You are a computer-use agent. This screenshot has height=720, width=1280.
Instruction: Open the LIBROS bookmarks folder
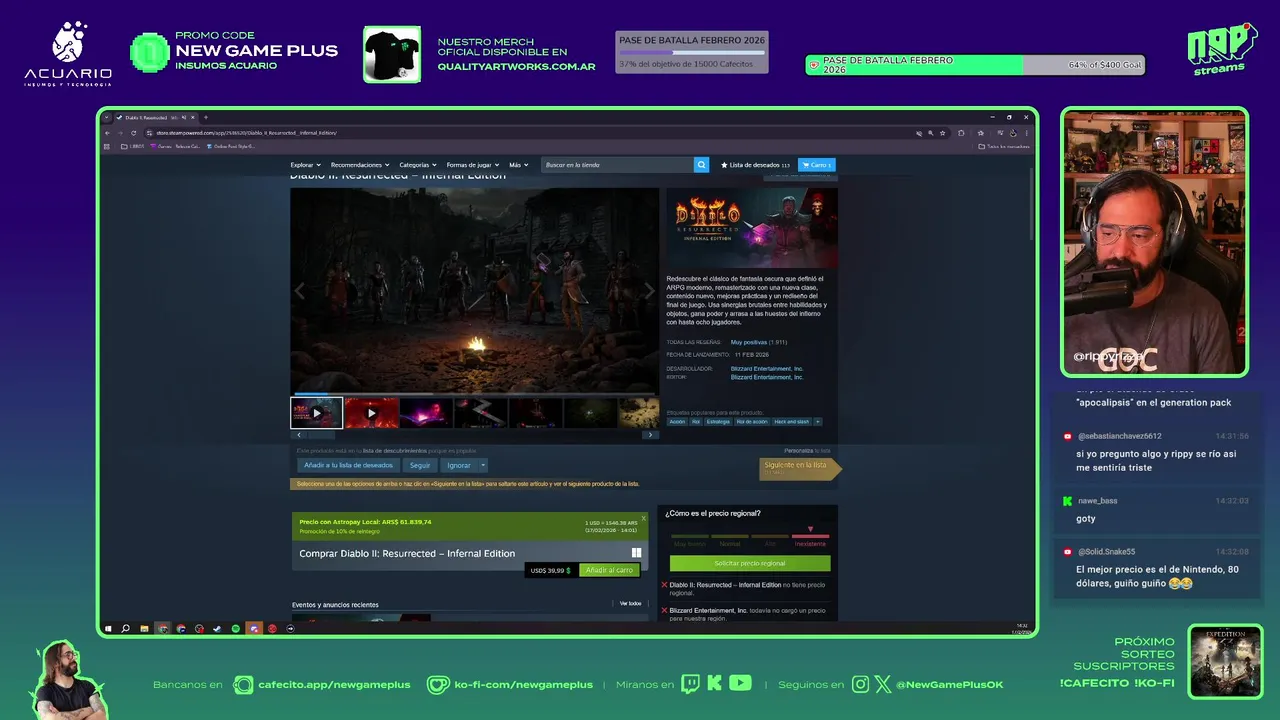(131, 146)
